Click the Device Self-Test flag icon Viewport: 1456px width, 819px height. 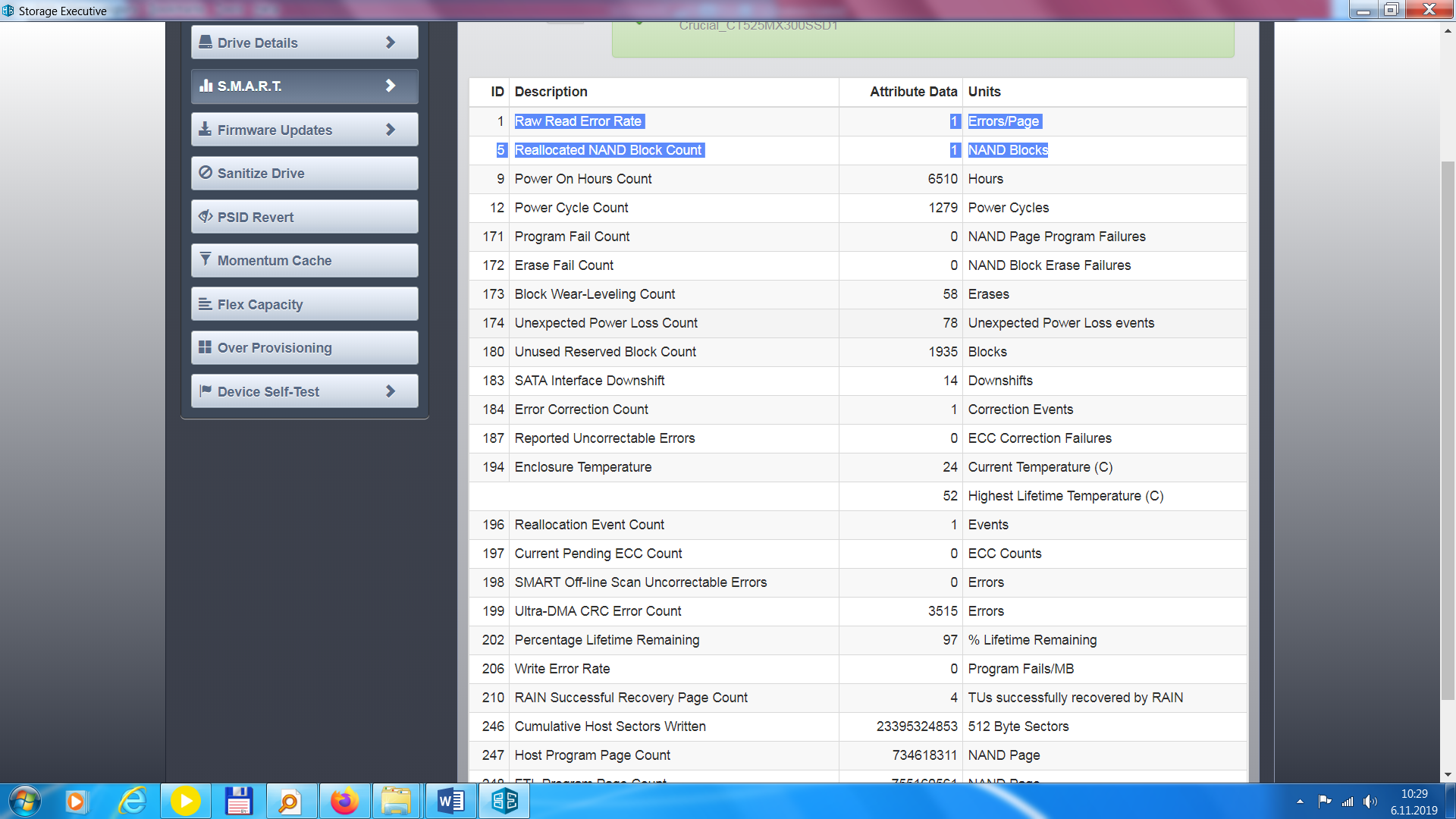click(x=205, y=391)
